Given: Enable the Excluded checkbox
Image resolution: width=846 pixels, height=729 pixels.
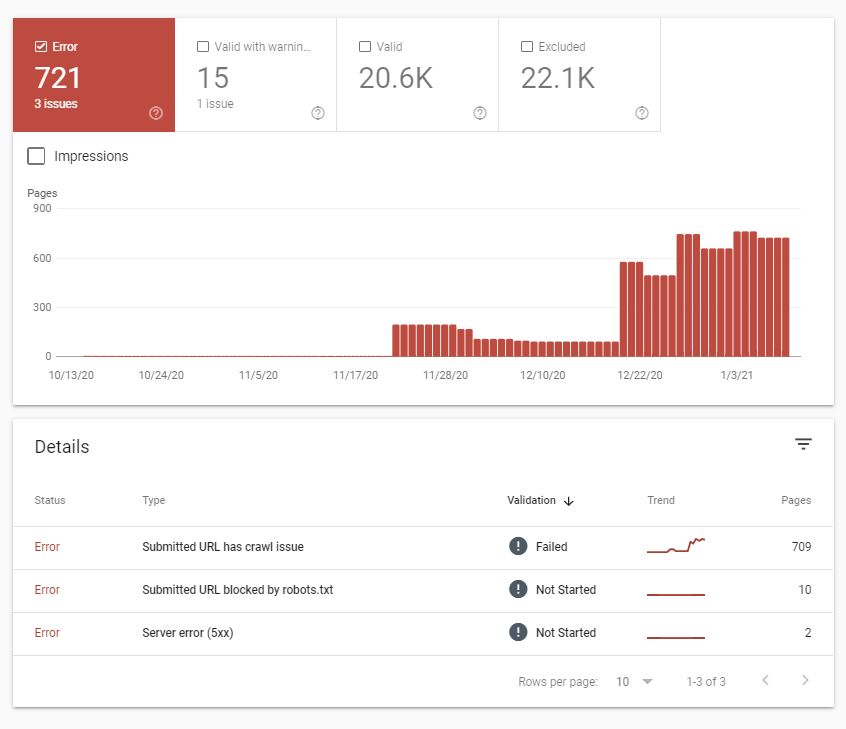Looking at the screenshot, I should (527, 46).
